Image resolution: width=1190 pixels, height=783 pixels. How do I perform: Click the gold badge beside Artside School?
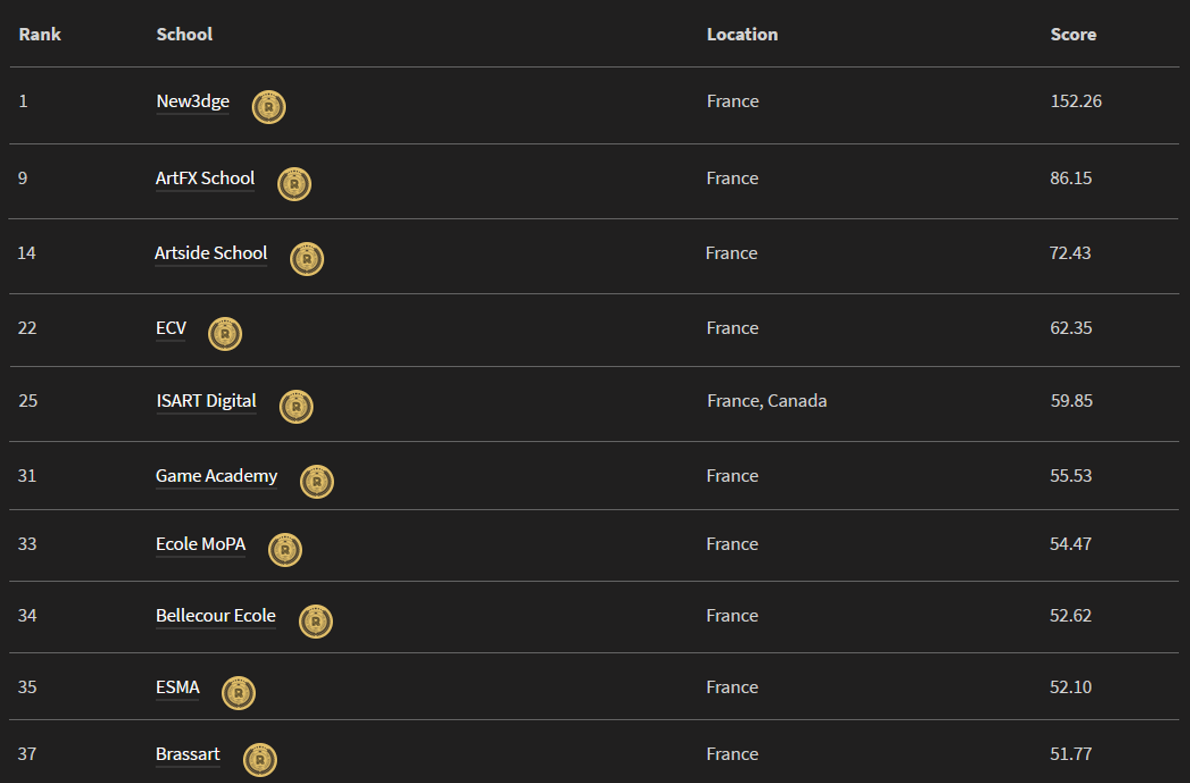307,259
